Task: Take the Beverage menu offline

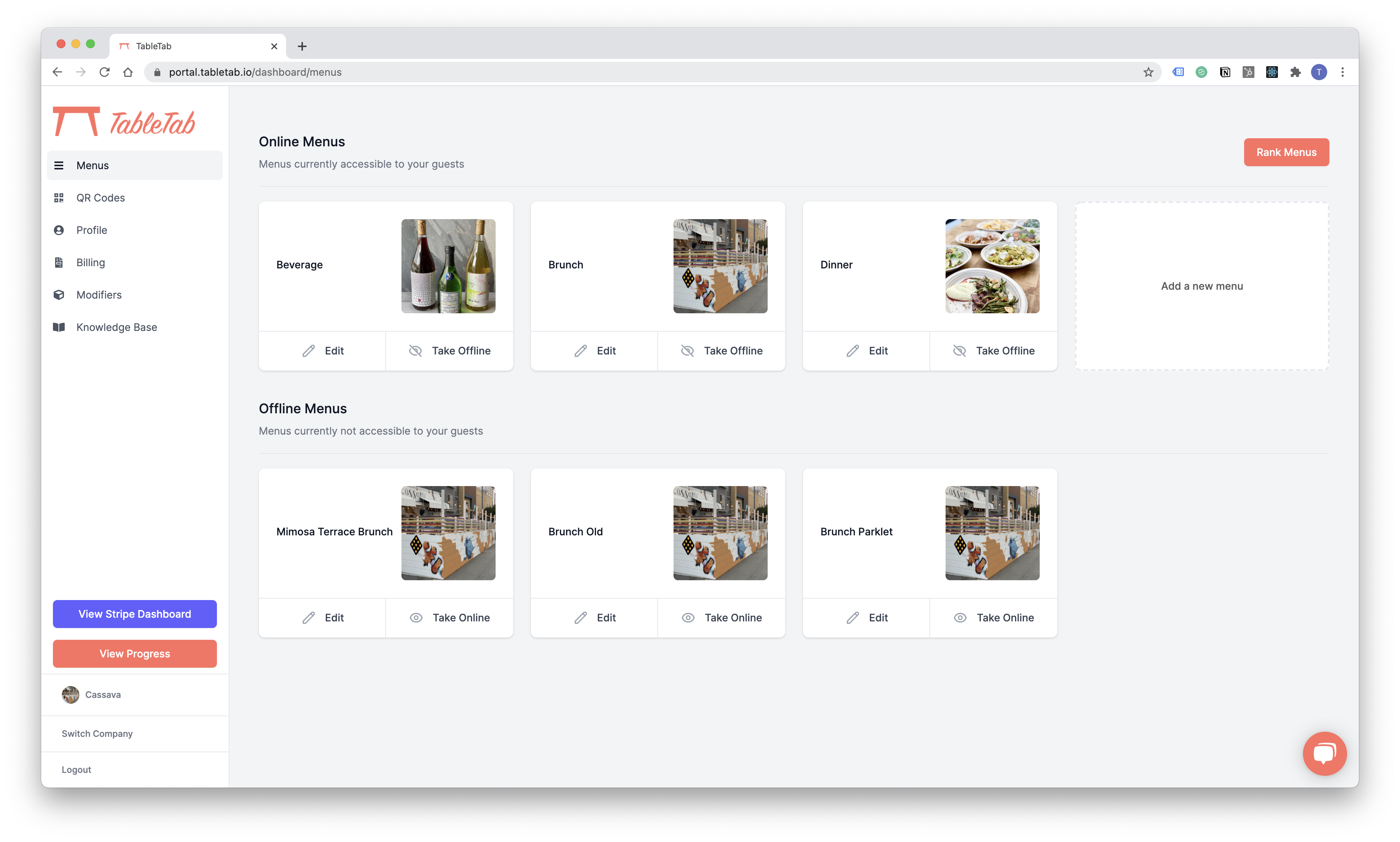Action: pyautogui.click(x=449, y=351)
